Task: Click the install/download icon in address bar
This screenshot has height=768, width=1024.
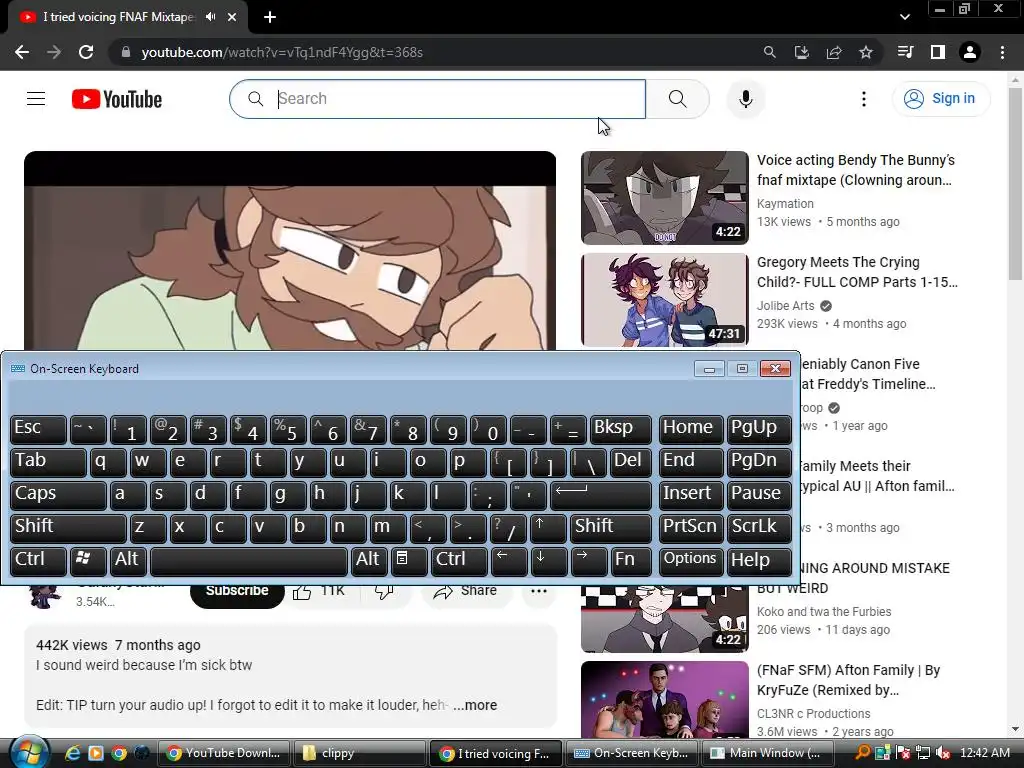Action: (x=802, y=52)
